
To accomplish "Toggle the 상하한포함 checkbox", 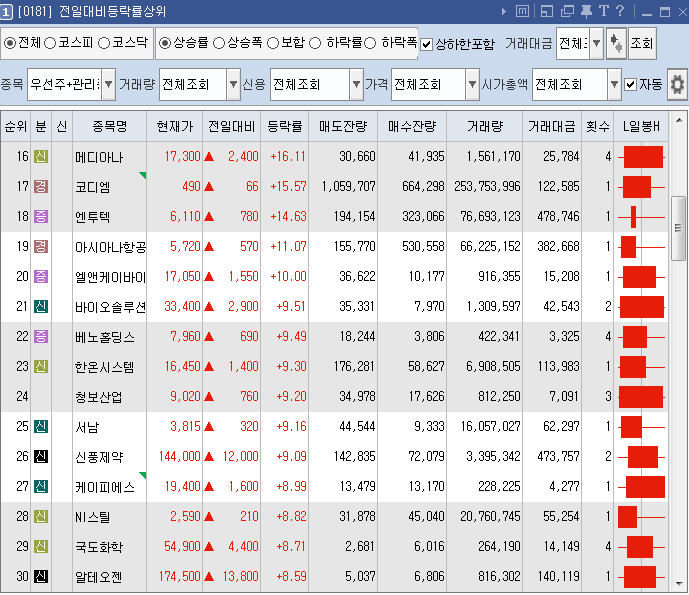I will (x=427, y=44).
